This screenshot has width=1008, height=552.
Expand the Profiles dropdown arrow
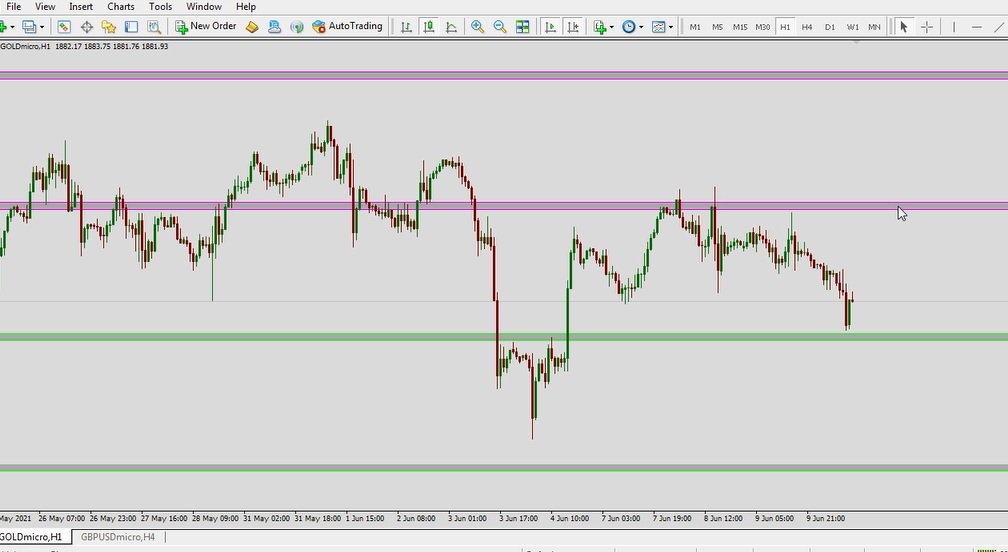(x=42, y=27)
